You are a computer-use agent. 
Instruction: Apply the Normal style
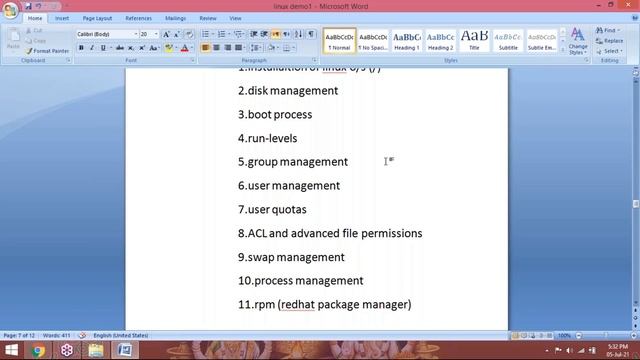[339, 41]
